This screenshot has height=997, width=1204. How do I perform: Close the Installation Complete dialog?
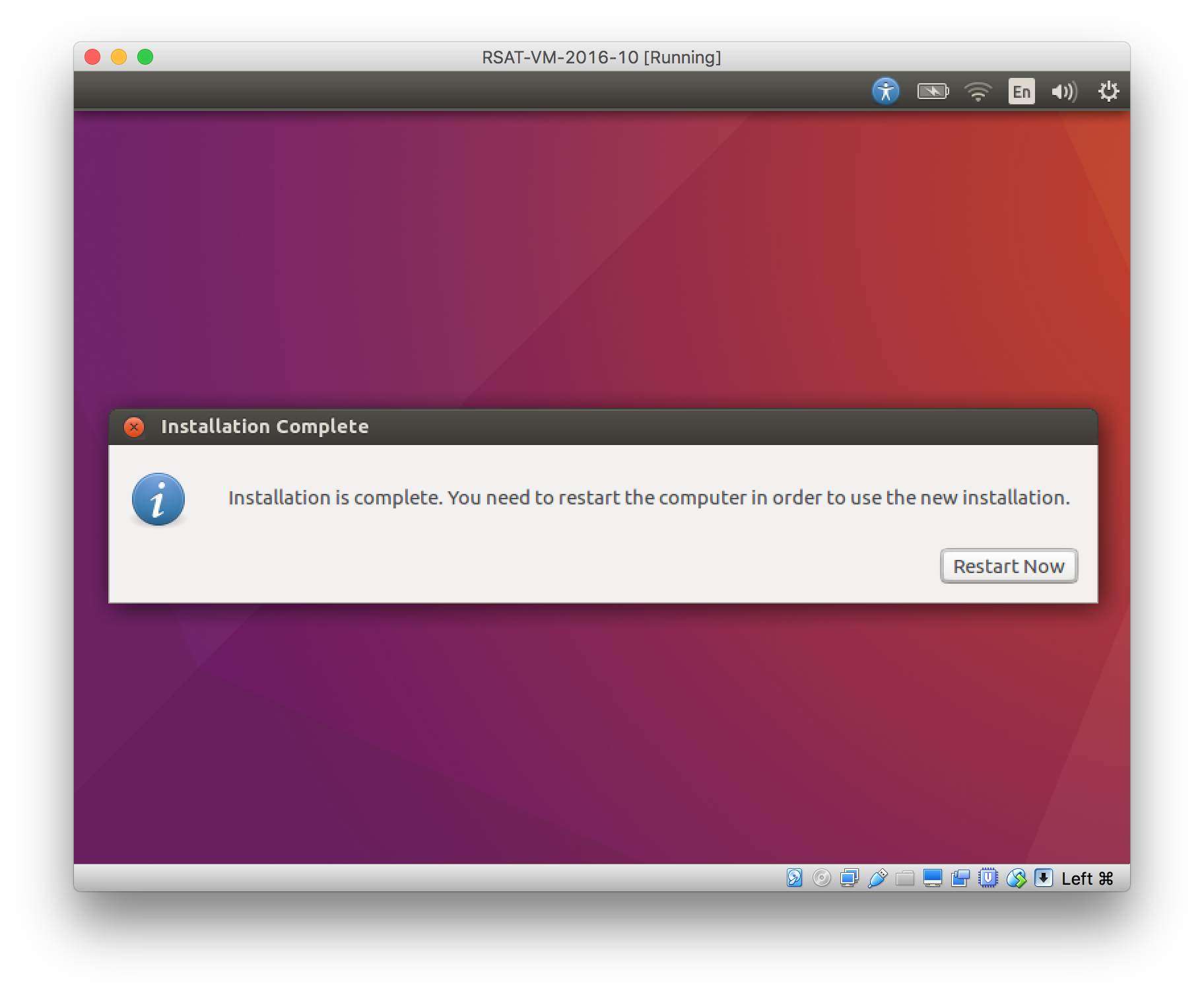pyautogui.click(x=134, y=427)
